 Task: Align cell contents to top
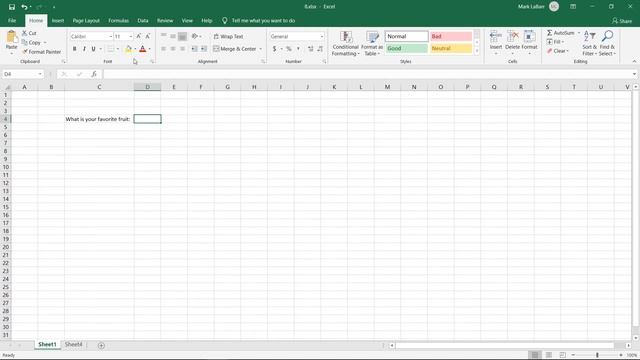(x=163, y=36)
